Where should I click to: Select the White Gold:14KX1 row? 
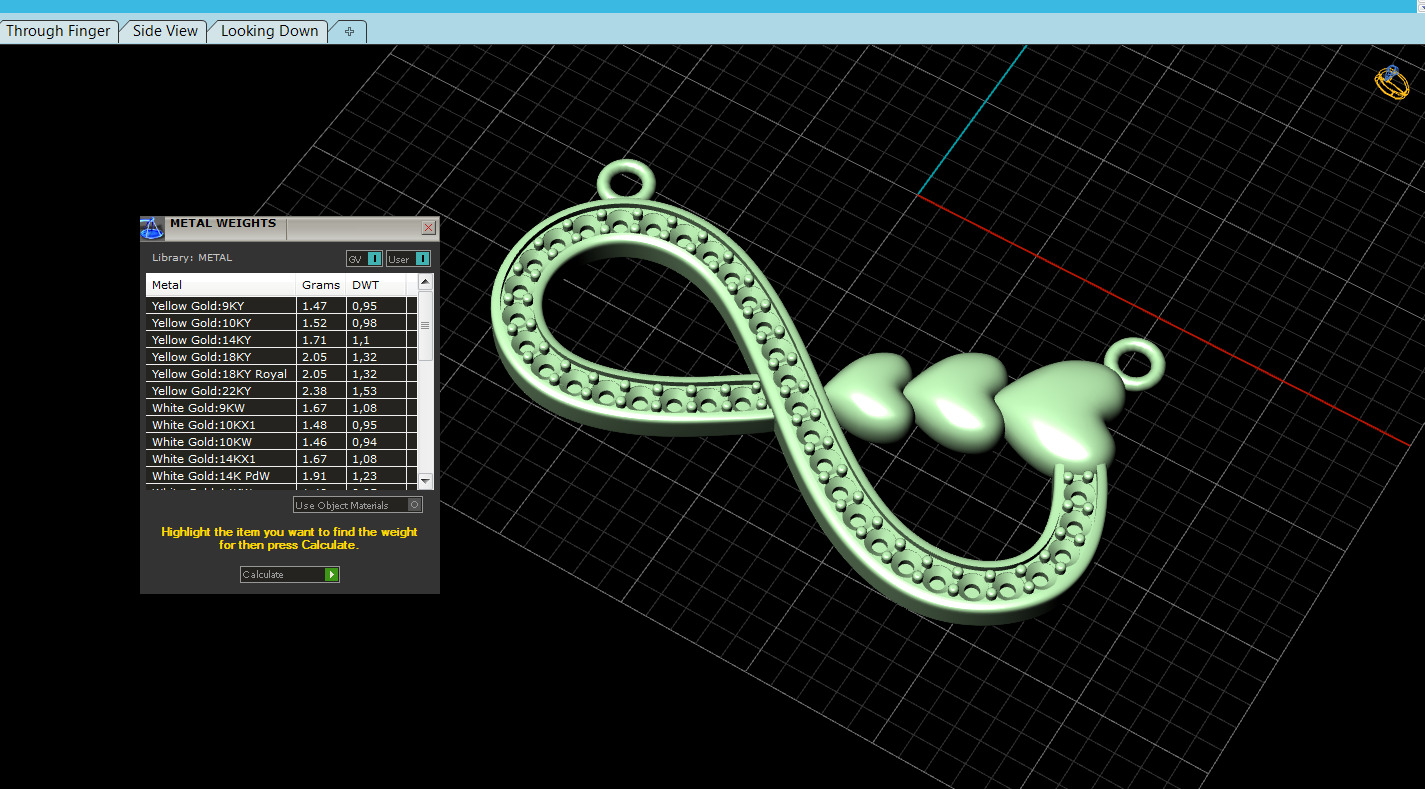[282, 459]
